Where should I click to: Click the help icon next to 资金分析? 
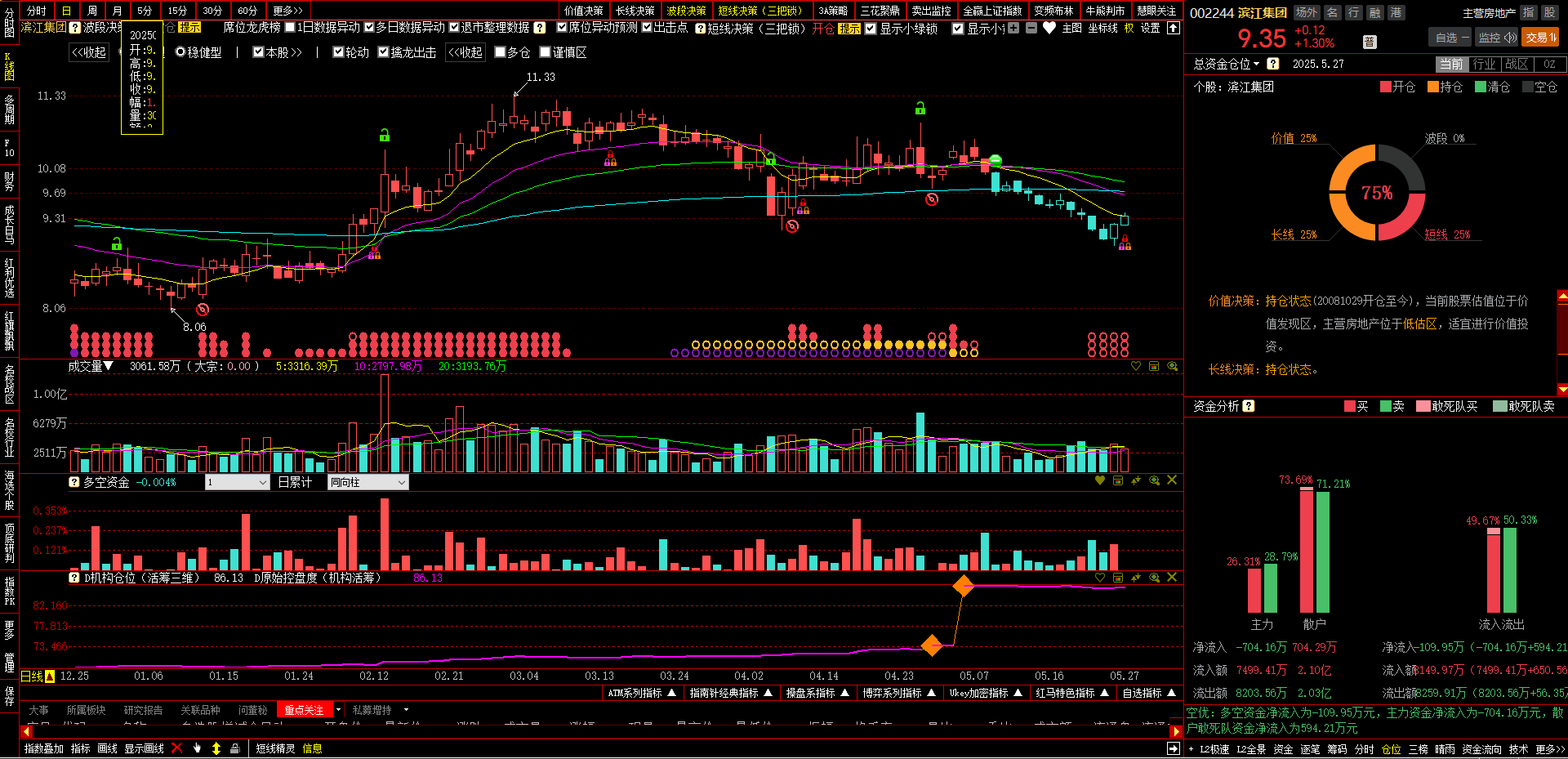[x=1249, y=406]
